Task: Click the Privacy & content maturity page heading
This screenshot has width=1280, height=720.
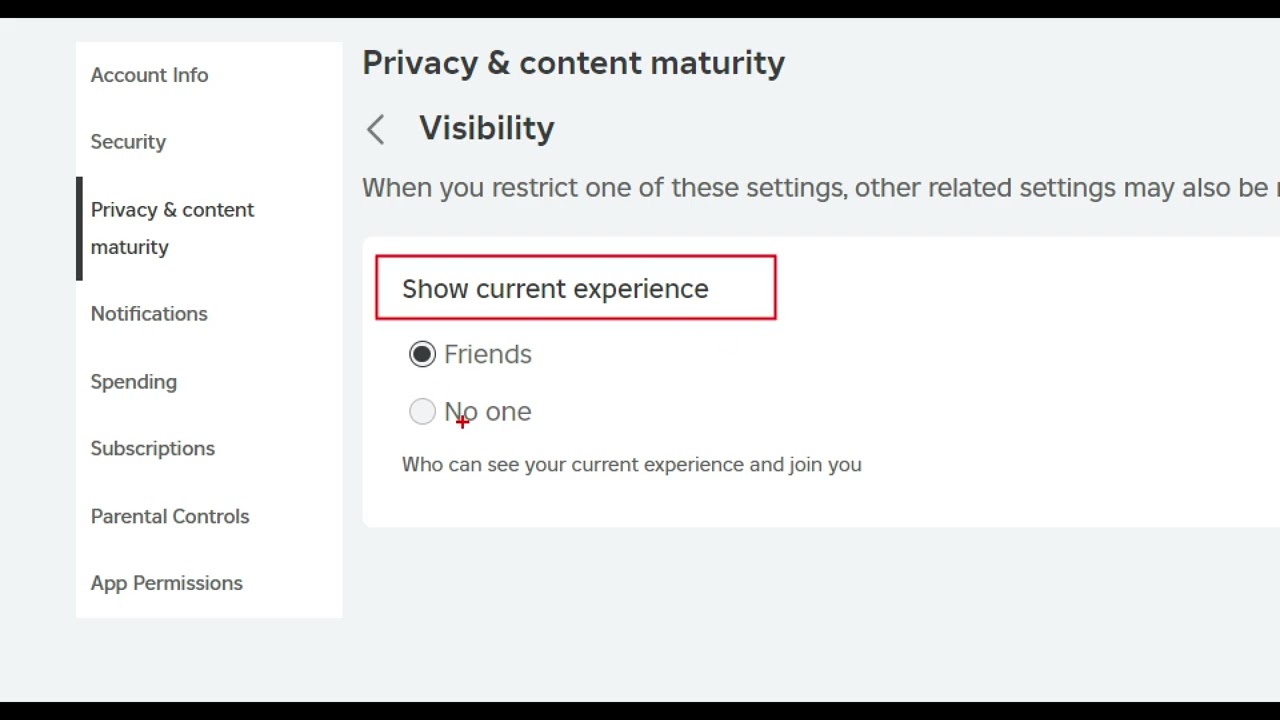Action: pyautogui.click(x=573, y=63)
